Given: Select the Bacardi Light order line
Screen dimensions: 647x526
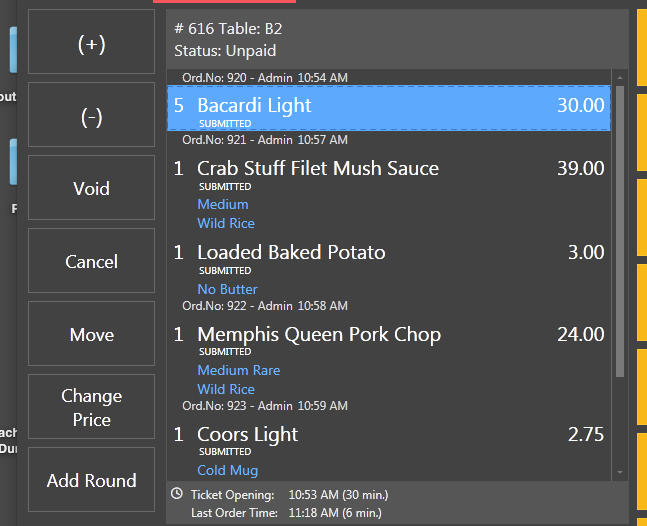Looking at the screenshot, I should point(389,109).
